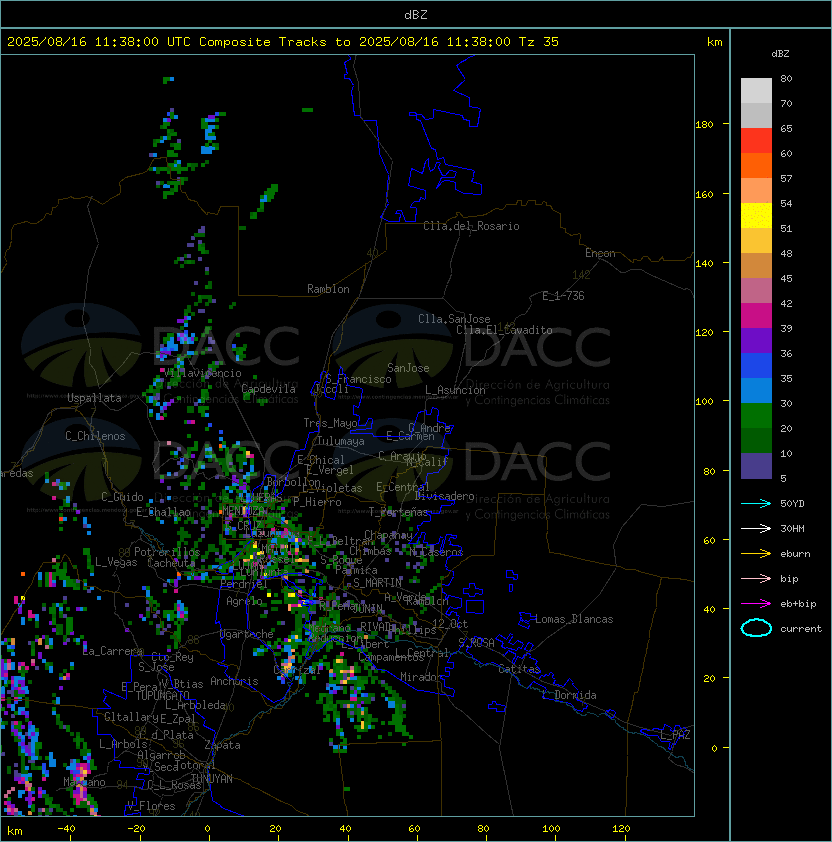This screenshot has width=832, height=842.
Task: Pick the green 20-30 dBZ swatch
Action: pos(756,415)
